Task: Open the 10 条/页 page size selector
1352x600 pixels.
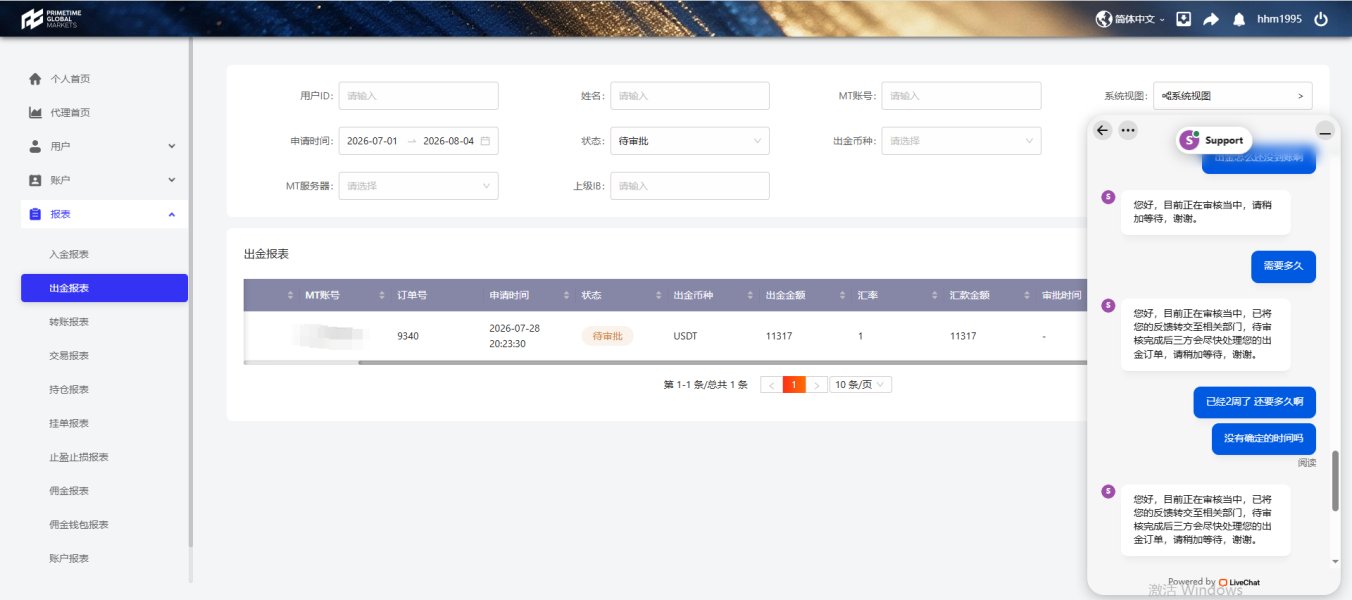Action: click(x=861, y=385)
